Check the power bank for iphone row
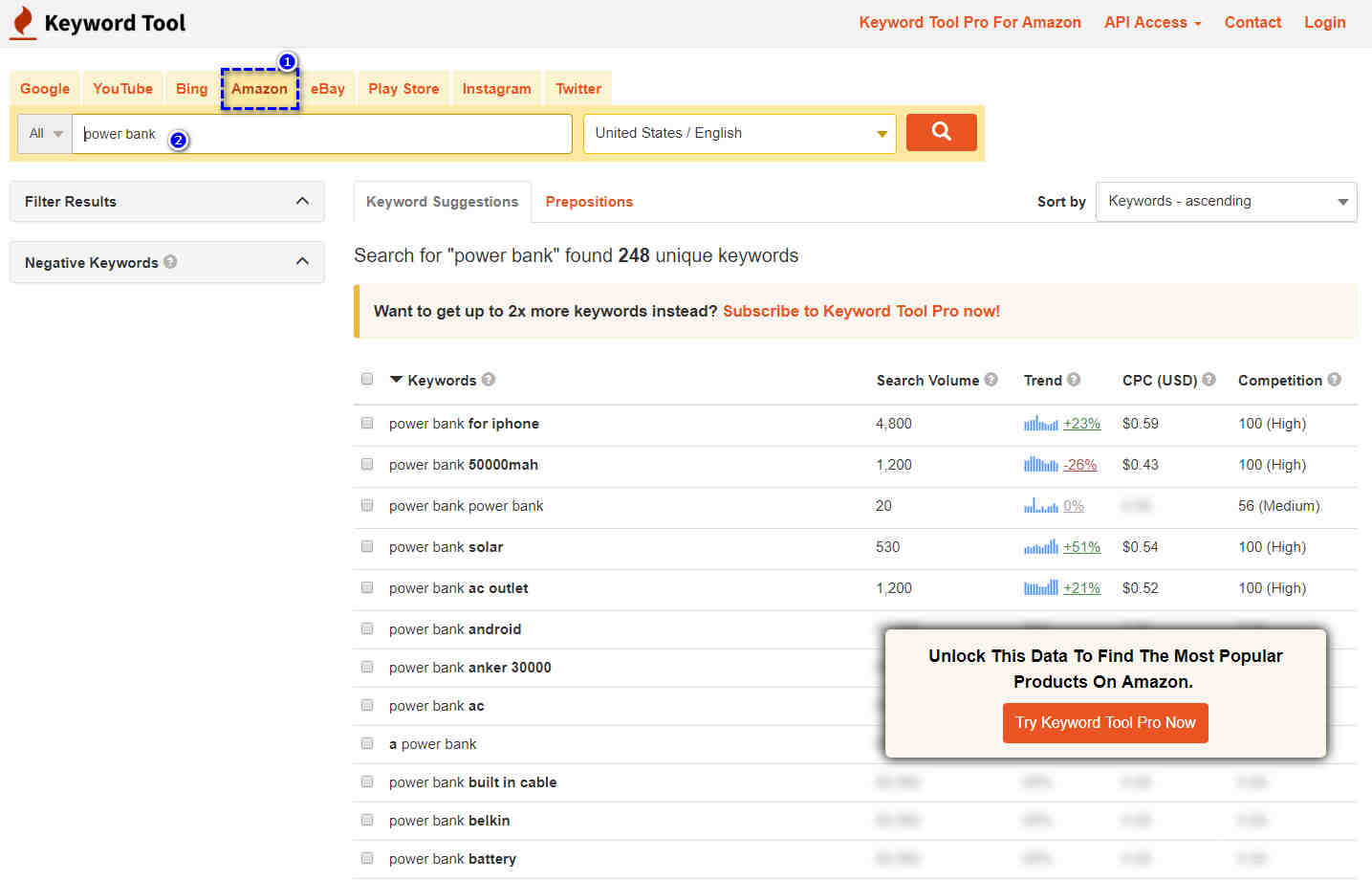 click(x=367, y=423)
